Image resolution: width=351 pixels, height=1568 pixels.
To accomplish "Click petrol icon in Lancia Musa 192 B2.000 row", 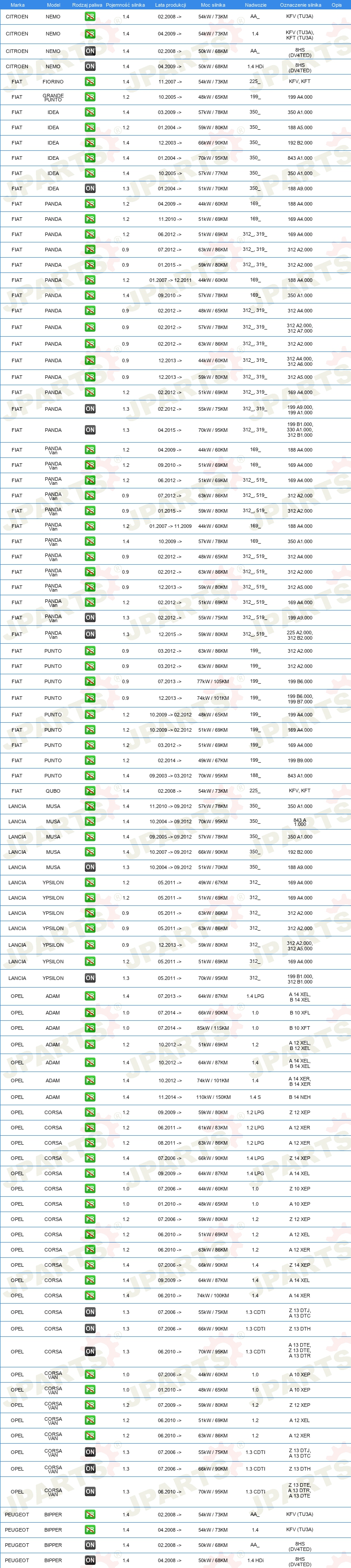I will 90,852.
